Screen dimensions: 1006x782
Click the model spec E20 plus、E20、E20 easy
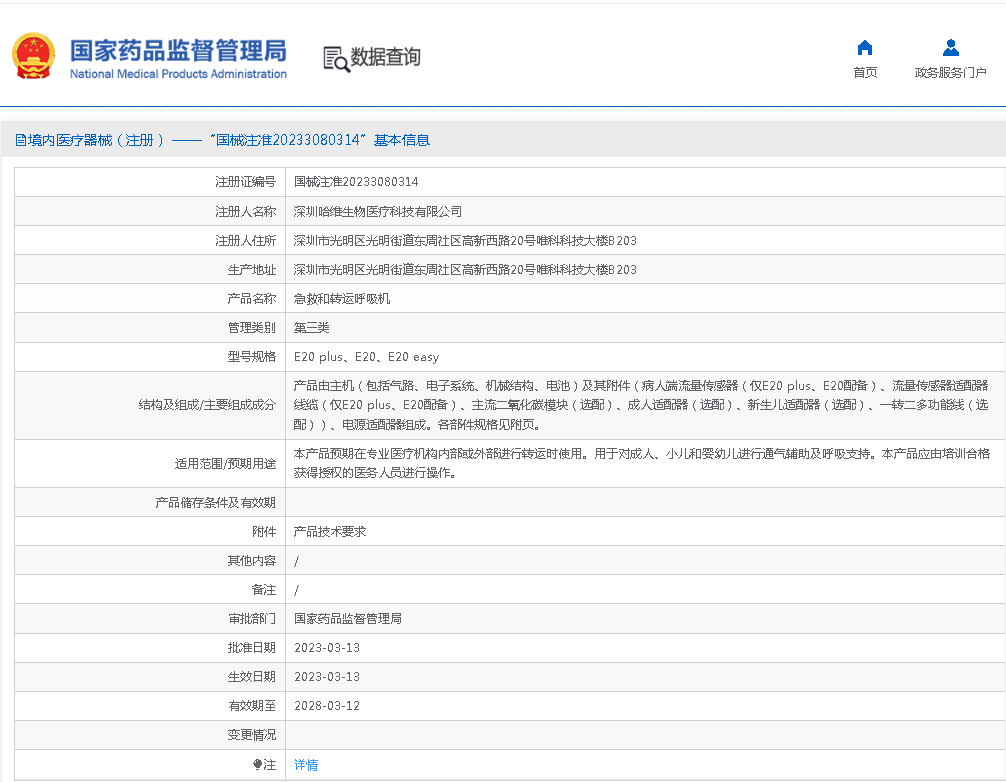[x=366, y=357]
